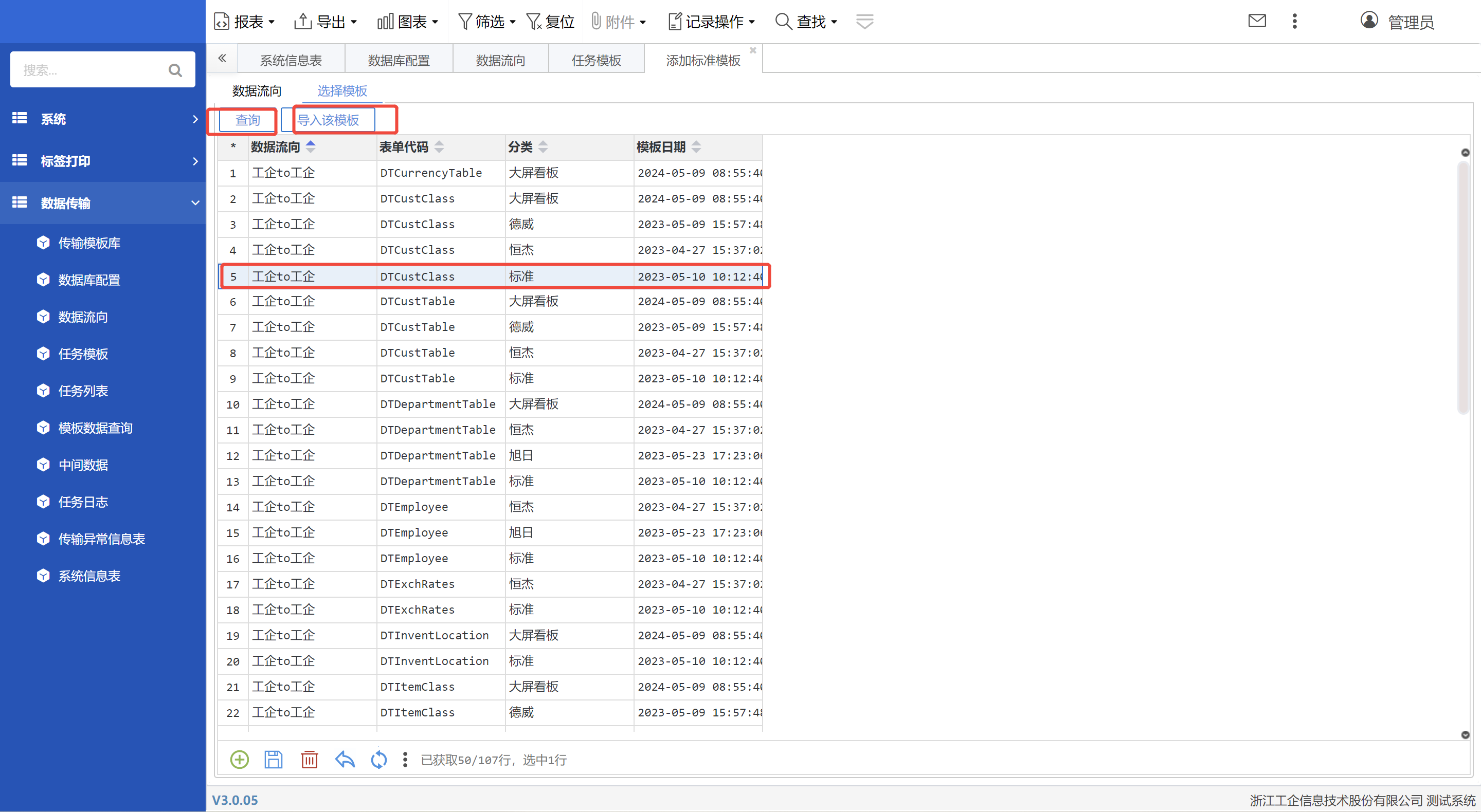Expand the 标签打印 sidebar menu
This screenshot has width=1481, height=812.
coord(103,161)
